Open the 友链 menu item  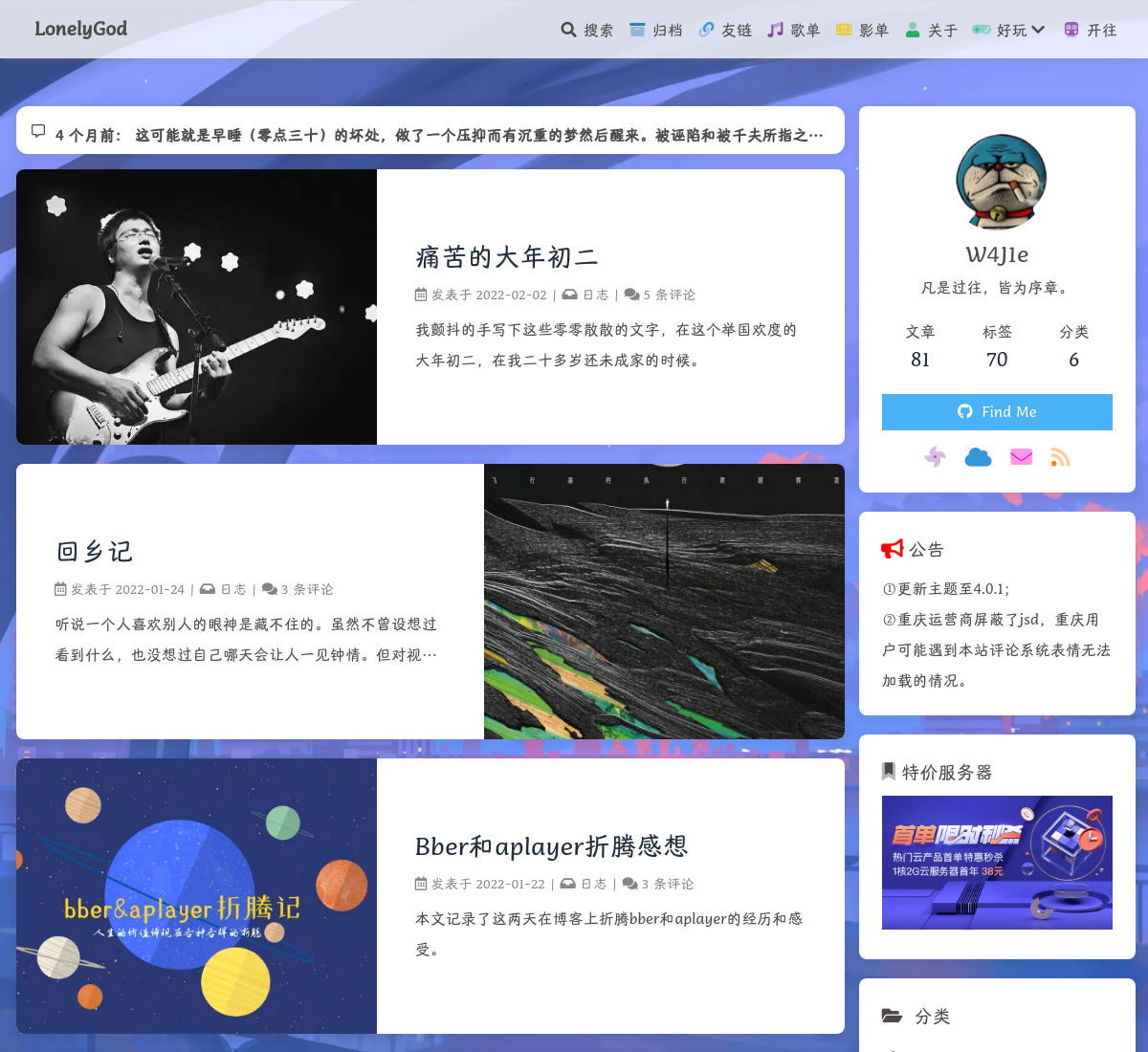point(725,30)
